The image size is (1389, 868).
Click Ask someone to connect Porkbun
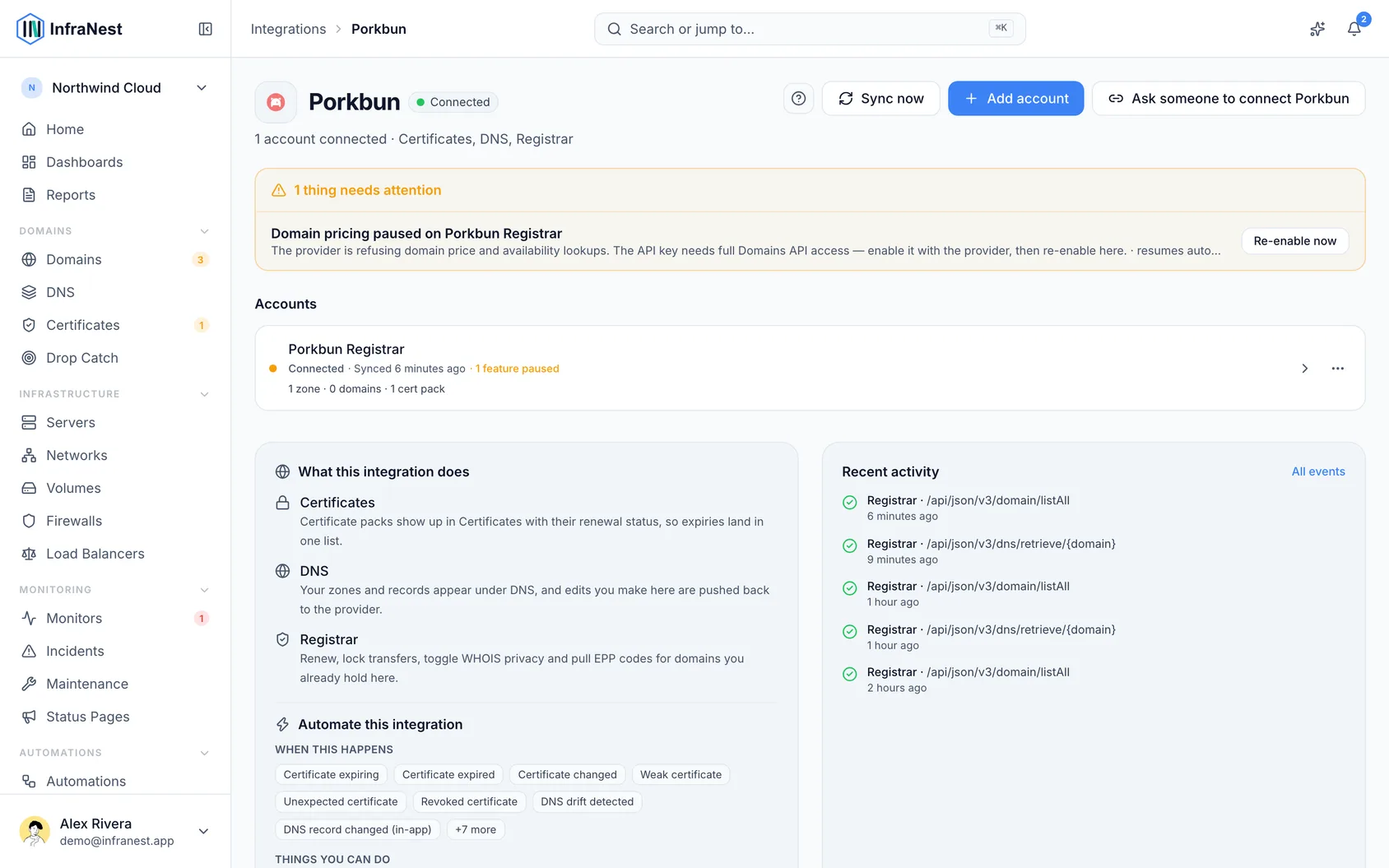coord(1229,99)
